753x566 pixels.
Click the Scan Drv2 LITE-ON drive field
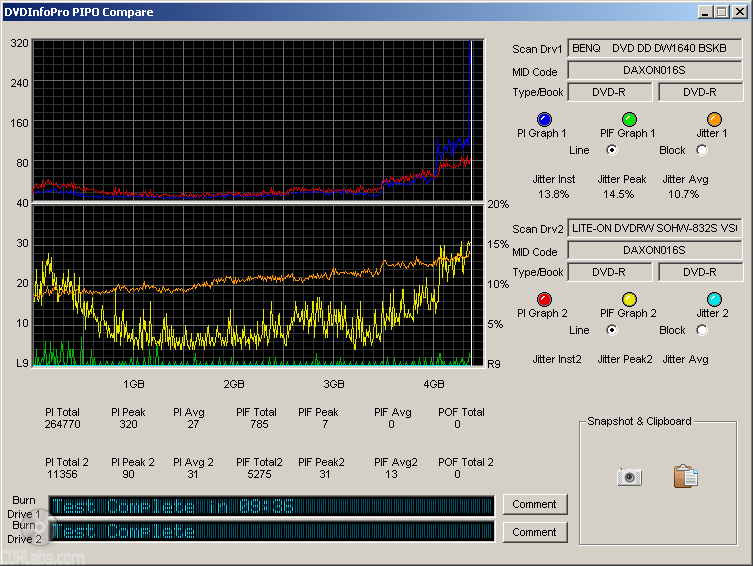point(654,228)
